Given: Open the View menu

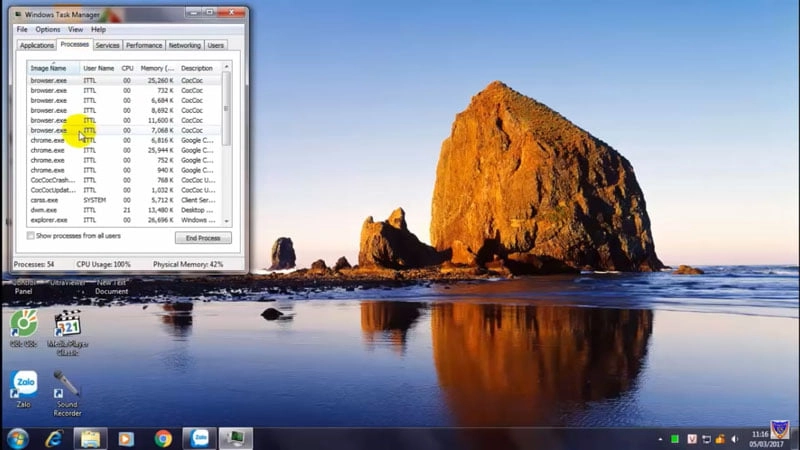Looking at the screenshot, I should point(75,30).
